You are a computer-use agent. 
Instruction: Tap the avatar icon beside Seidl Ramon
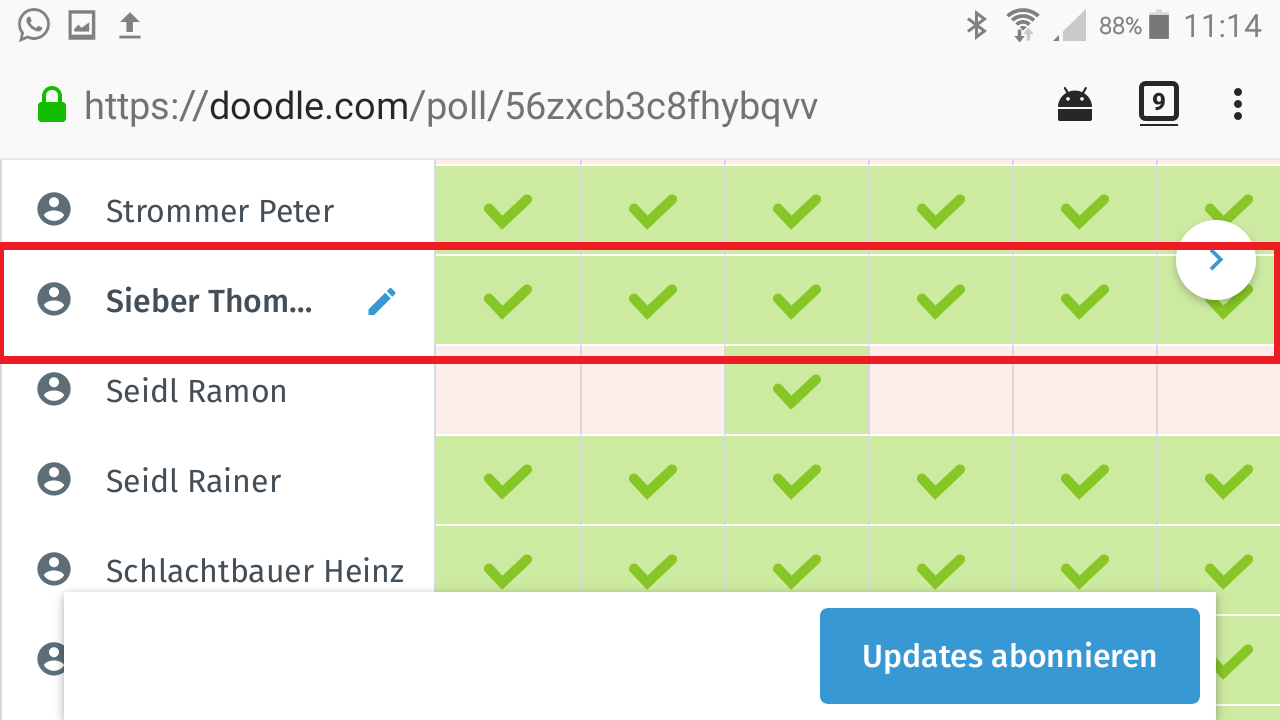(x=54, y=390)
